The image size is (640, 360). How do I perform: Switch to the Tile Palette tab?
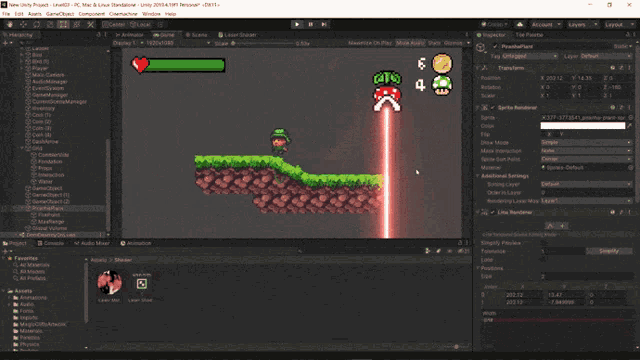pos(529,35)
